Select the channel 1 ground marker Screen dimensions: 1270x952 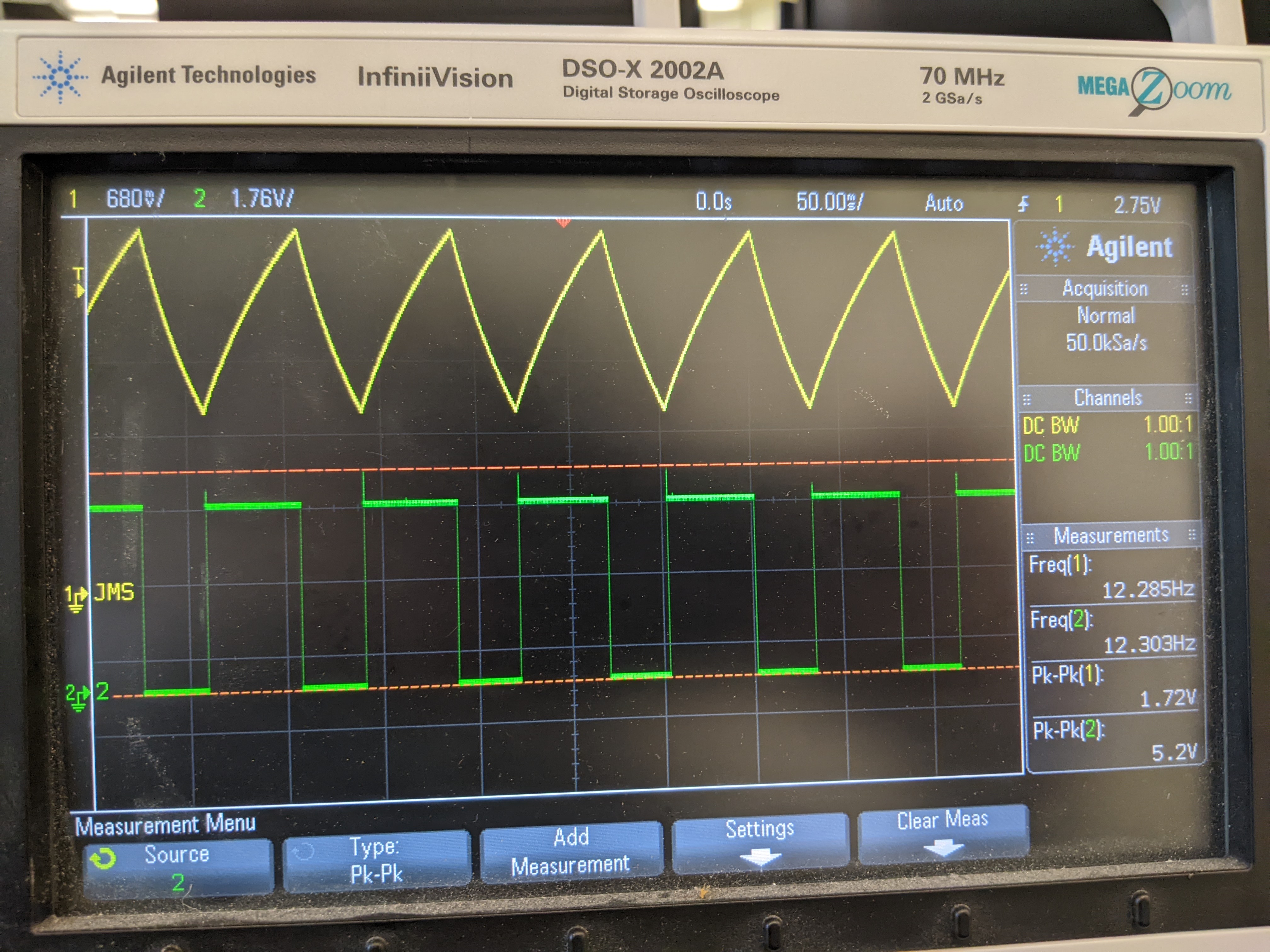pyautogui.click(x=75, y=598)
